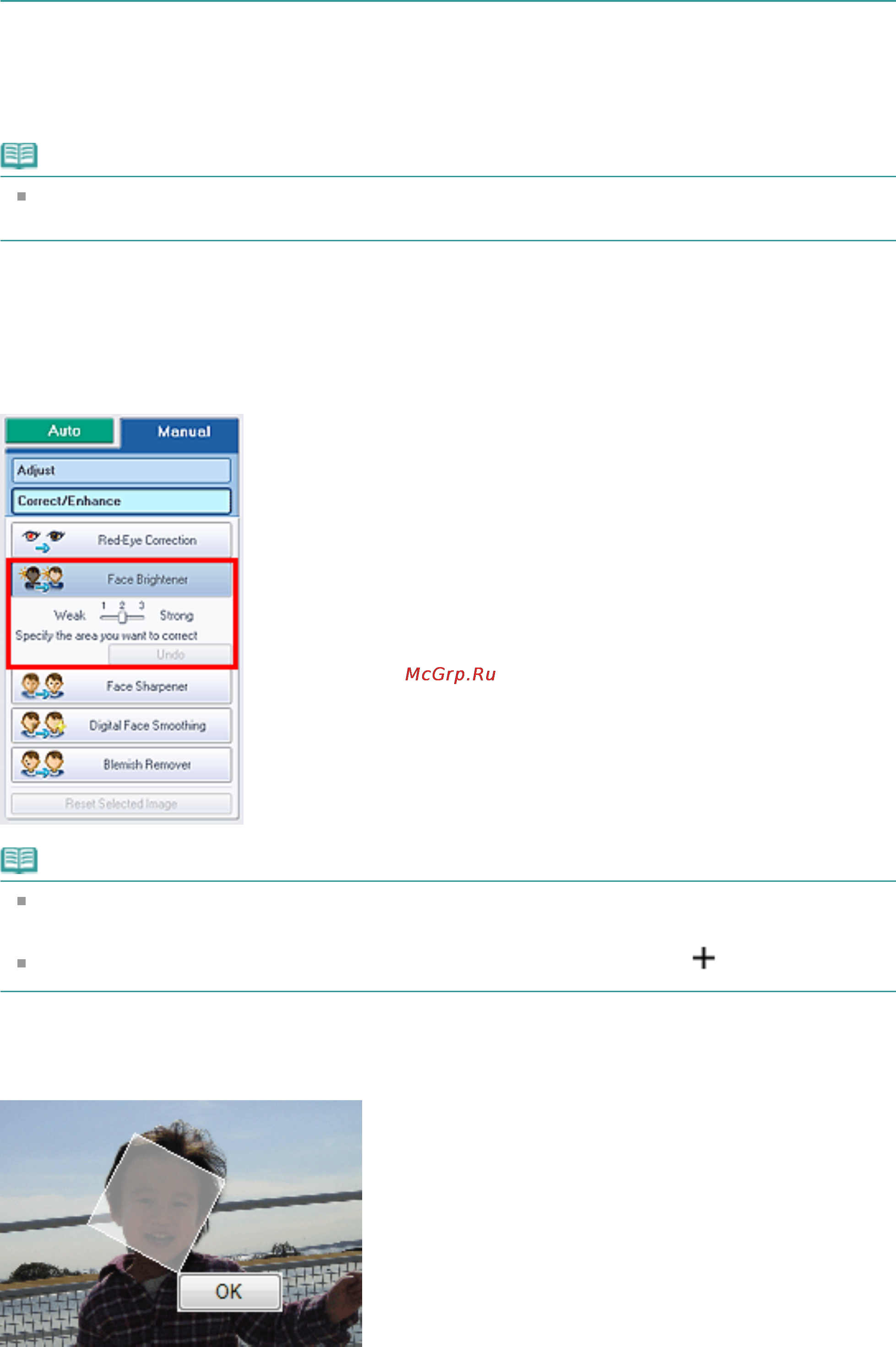This screenshot has height=1347, width=896.
Task: Click 'Specify the area you want to correct' text
Action: coord(106,635)
